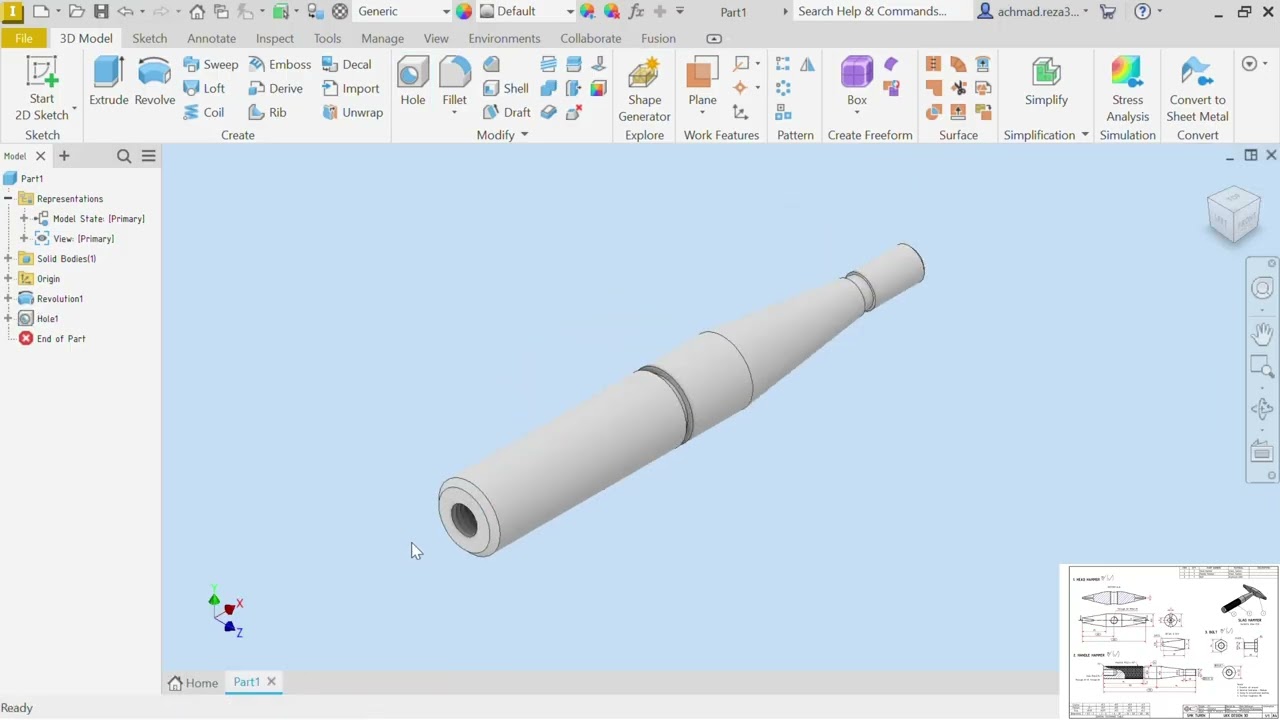Apply the Fillet tool
The image size is (1280, 720).
pos(454,82)
